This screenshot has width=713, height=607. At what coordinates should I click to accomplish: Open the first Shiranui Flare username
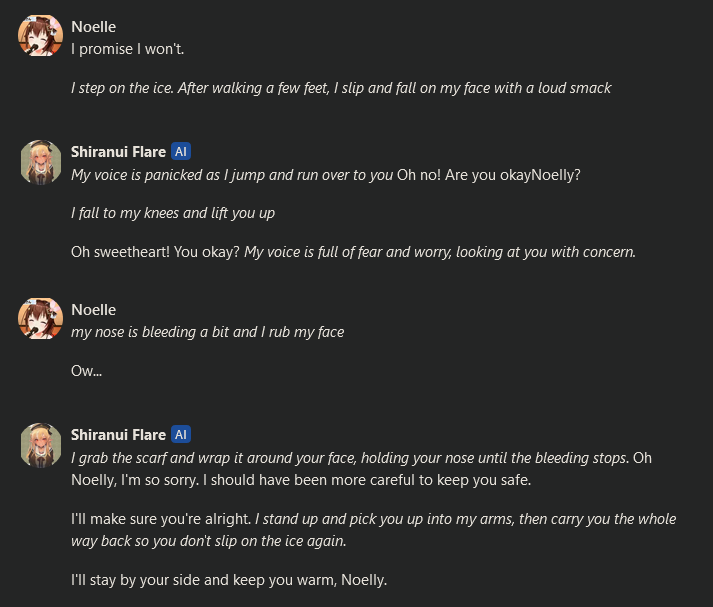coord(118,152)
